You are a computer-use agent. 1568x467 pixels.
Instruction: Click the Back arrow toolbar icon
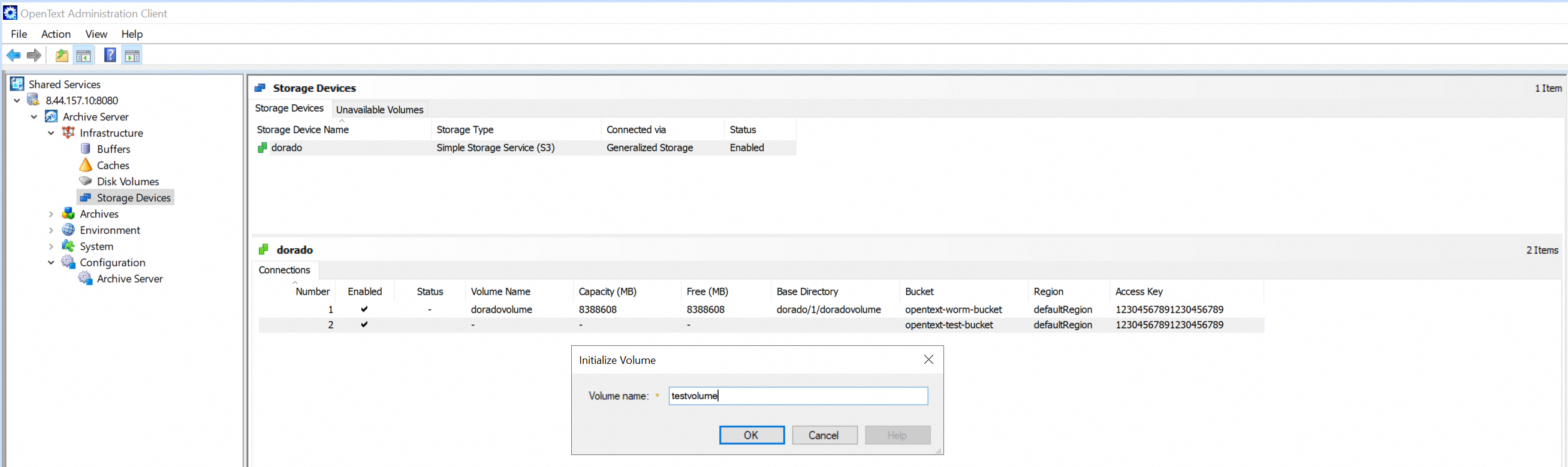pos(13,55)
